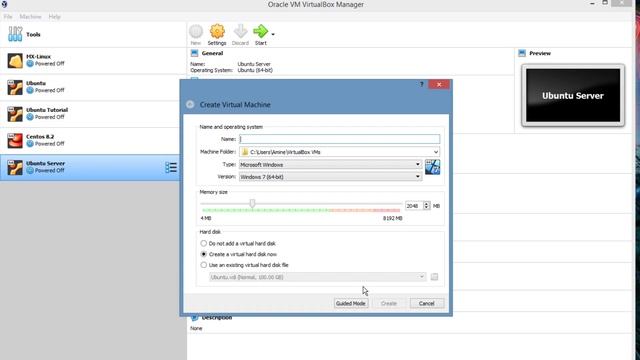Click the Preview section icon

pyautogui.click(x=522, y=53)
